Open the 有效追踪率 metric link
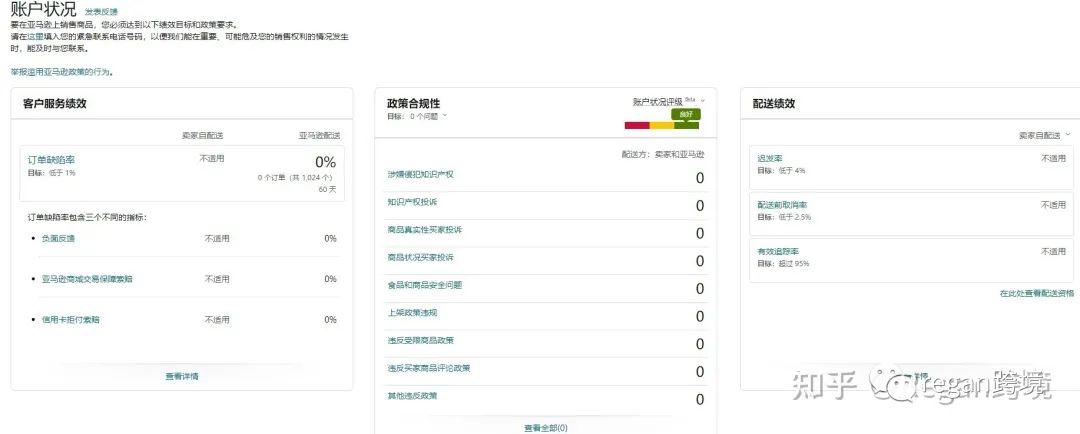The width and height of the screenshot is (1080, 434). 778,251
